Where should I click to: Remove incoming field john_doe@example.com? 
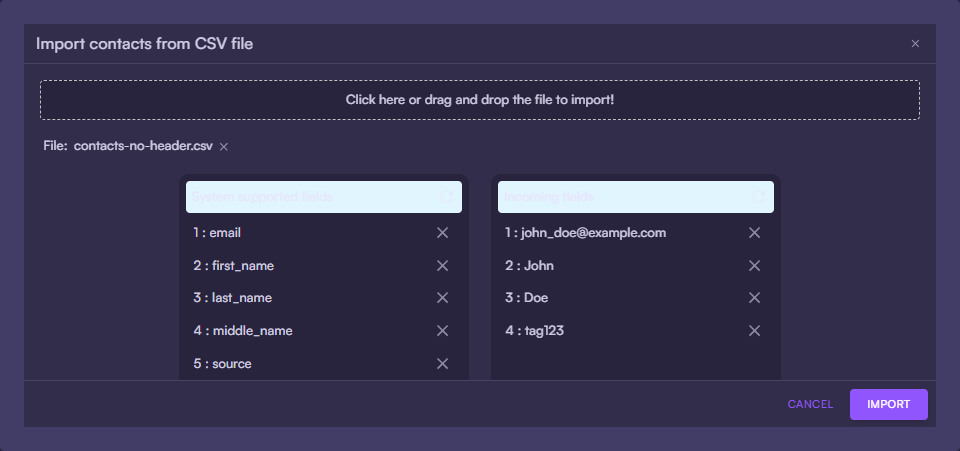point(755,233)
